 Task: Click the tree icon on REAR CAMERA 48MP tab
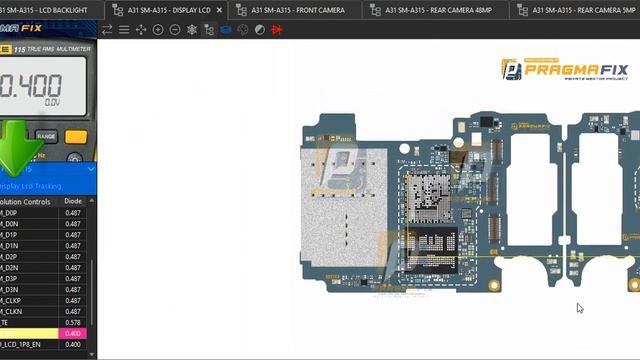(375, 10)
